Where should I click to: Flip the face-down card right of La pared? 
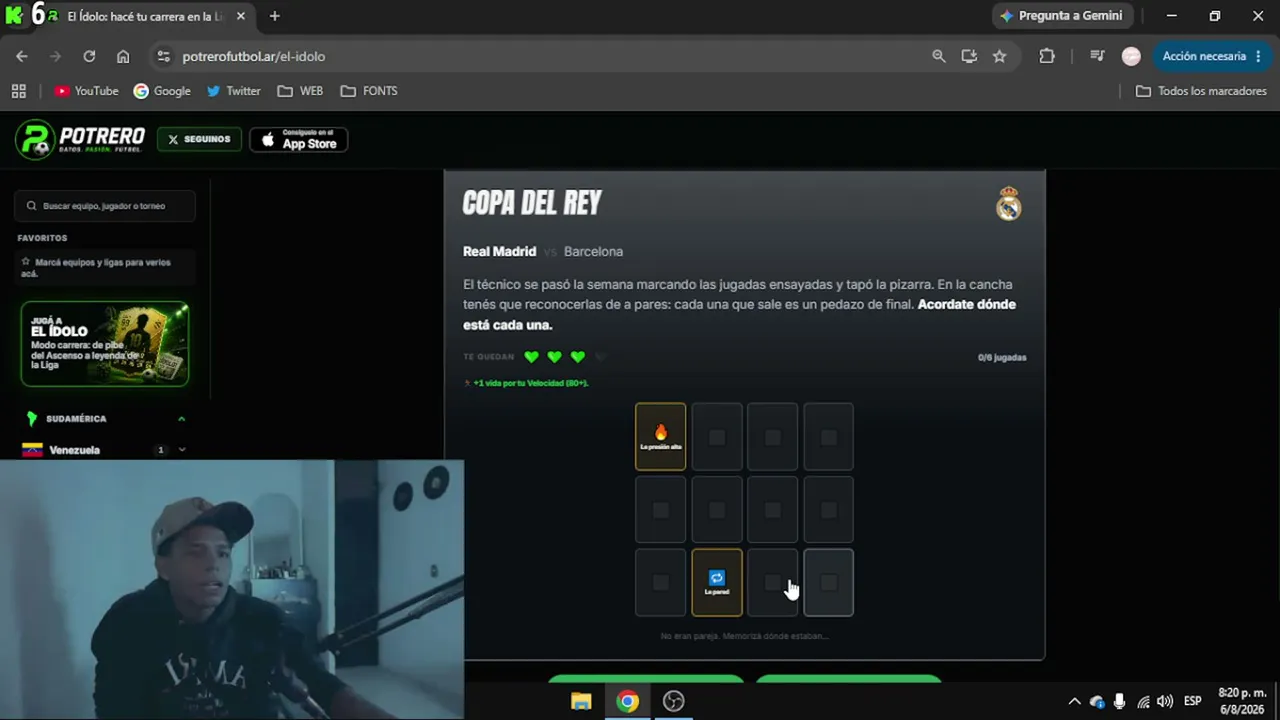click(773, 582)
